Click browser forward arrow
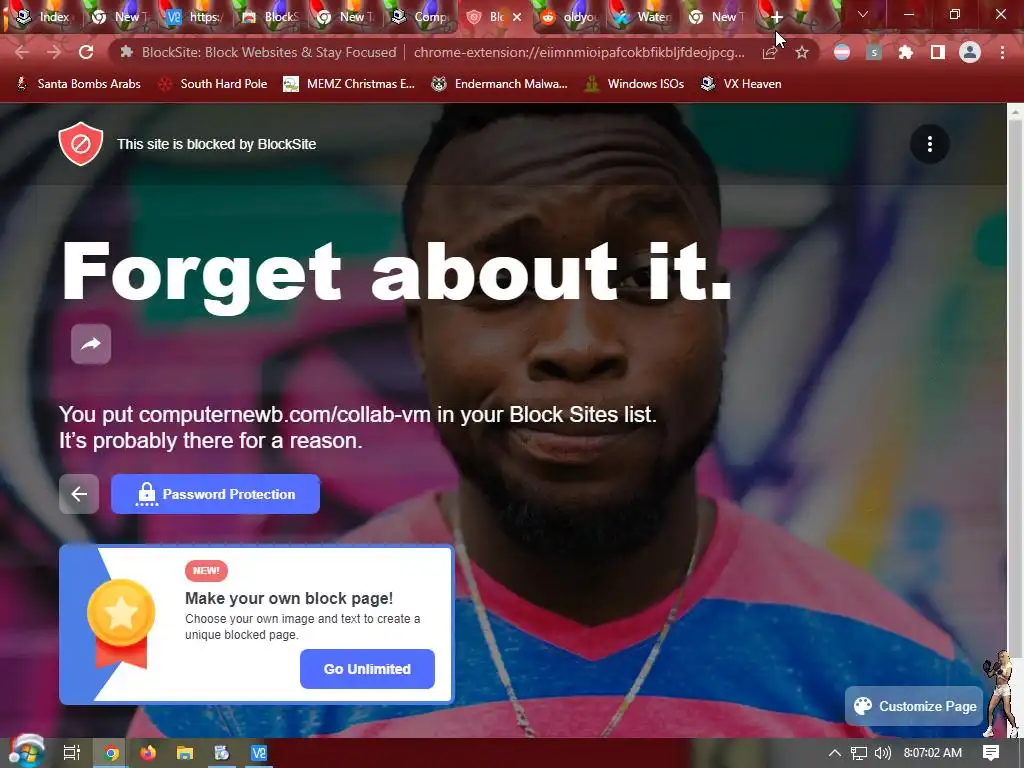 [54, 52]
